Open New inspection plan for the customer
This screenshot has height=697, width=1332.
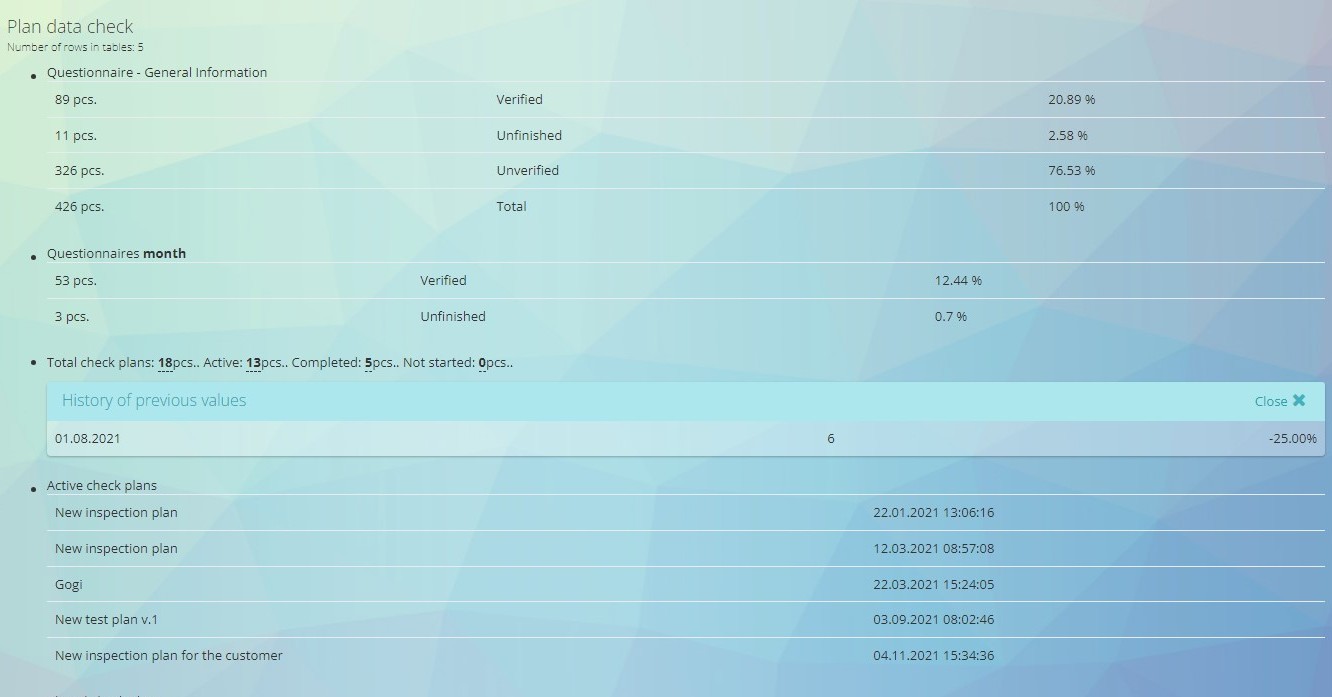pyautogui.click(x=168, y=656)
